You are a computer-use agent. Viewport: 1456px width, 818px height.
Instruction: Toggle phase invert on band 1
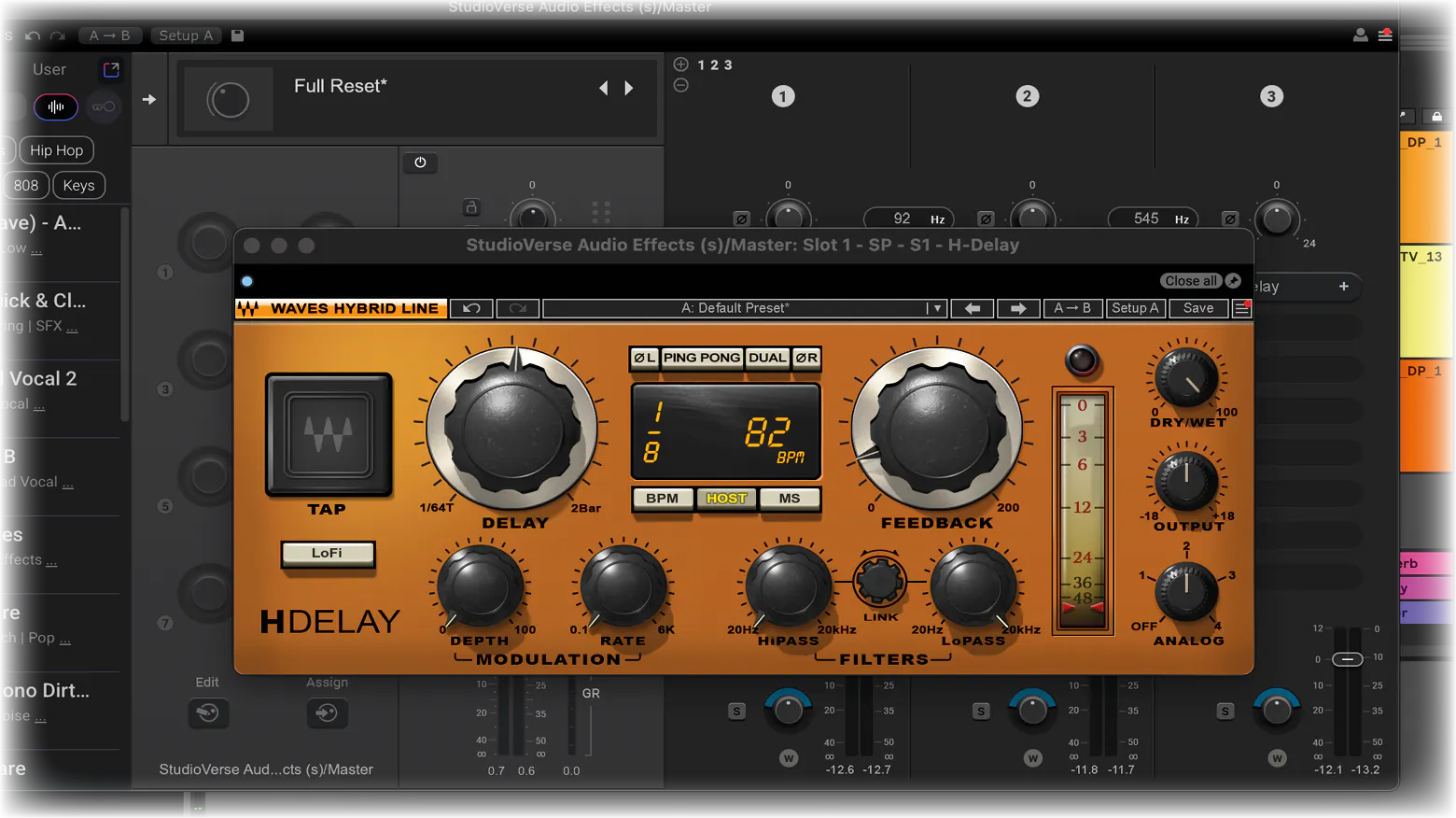point(741,219)
